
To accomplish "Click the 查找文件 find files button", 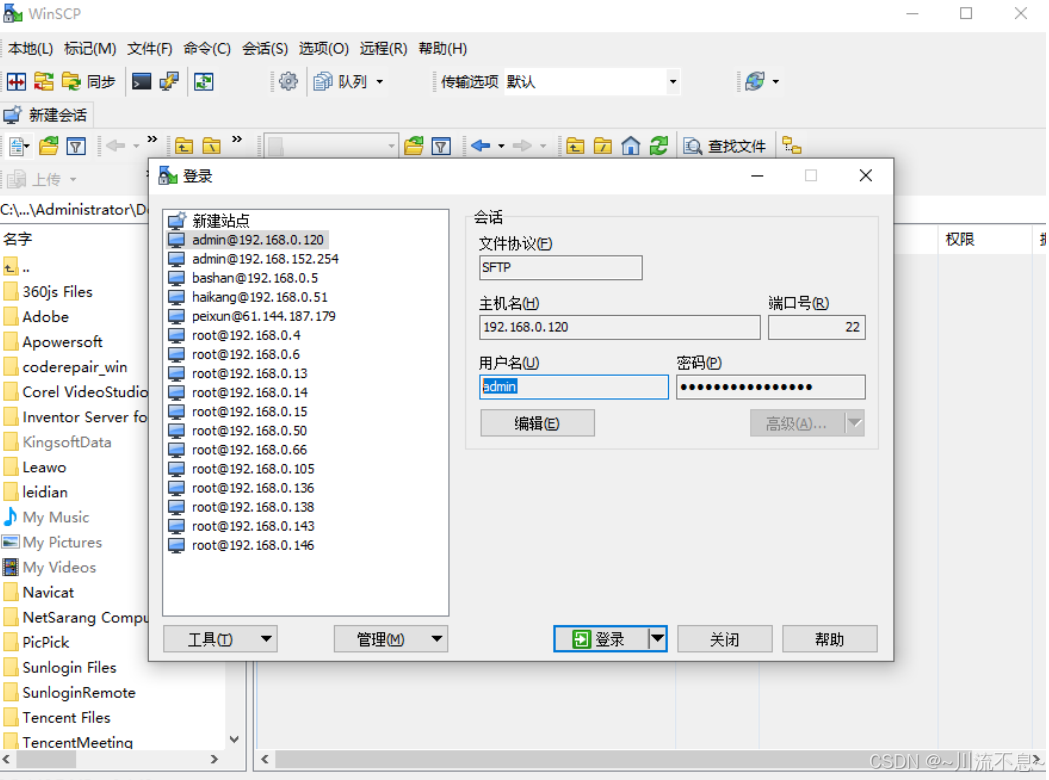I will (x=725, y=146).
